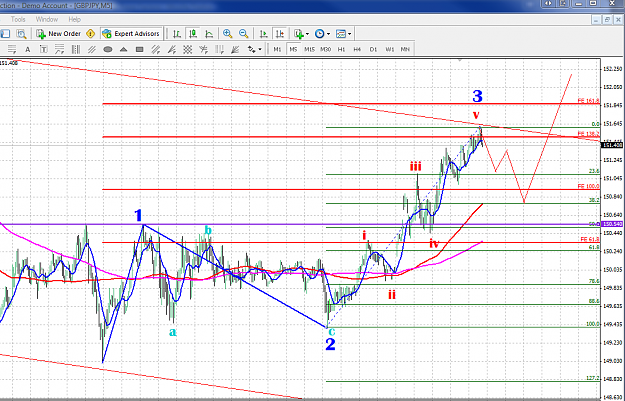
Task: Select the ellipse drawing tool
Action: [x=108, y=49]
